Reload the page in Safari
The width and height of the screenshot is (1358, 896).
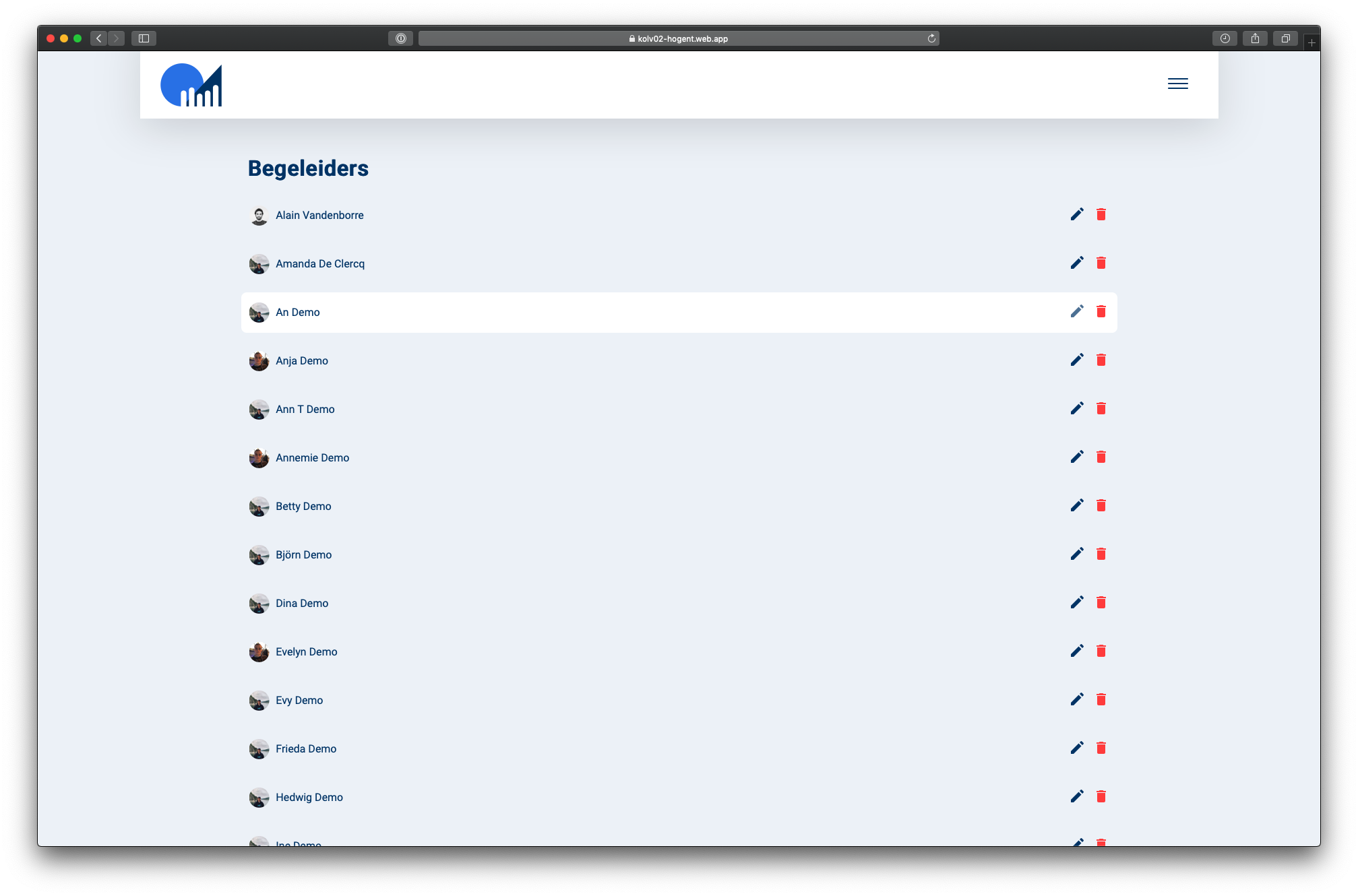(x=931, y=38)
